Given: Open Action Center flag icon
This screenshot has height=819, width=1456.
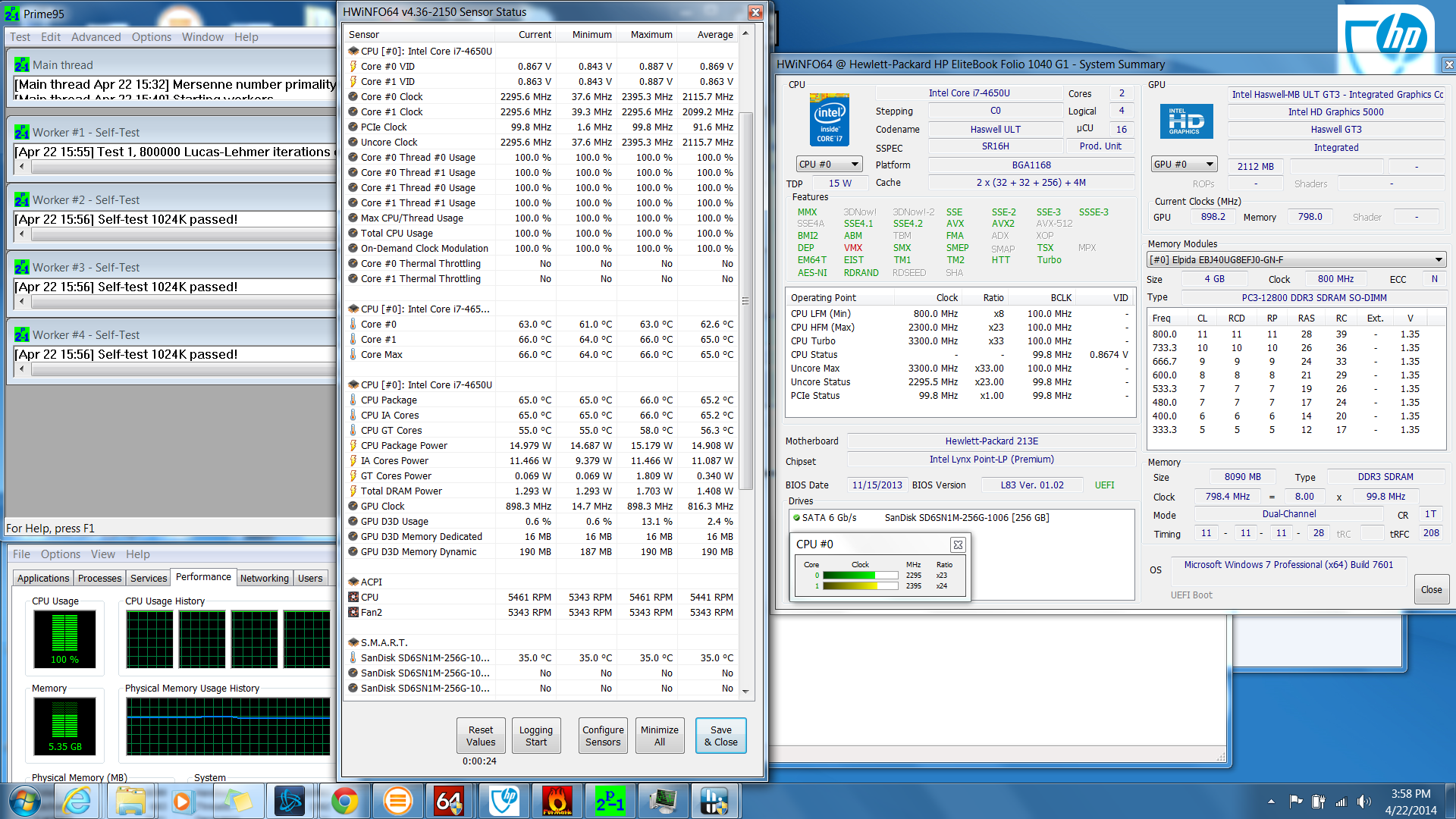Looking at the screenshot, I should [x=1295, y=802].
